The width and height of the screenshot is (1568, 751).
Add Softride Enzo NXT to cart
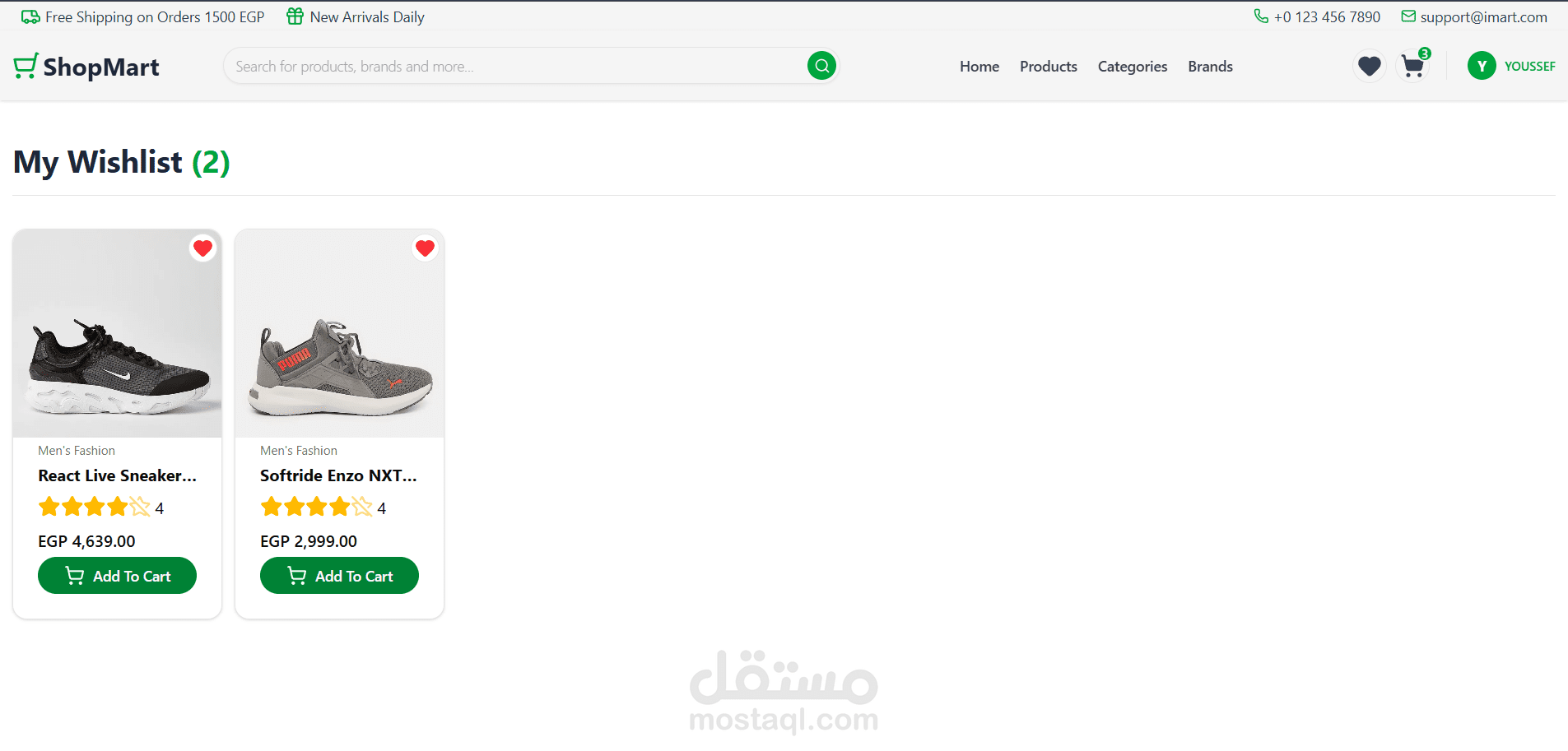point(339,576)
